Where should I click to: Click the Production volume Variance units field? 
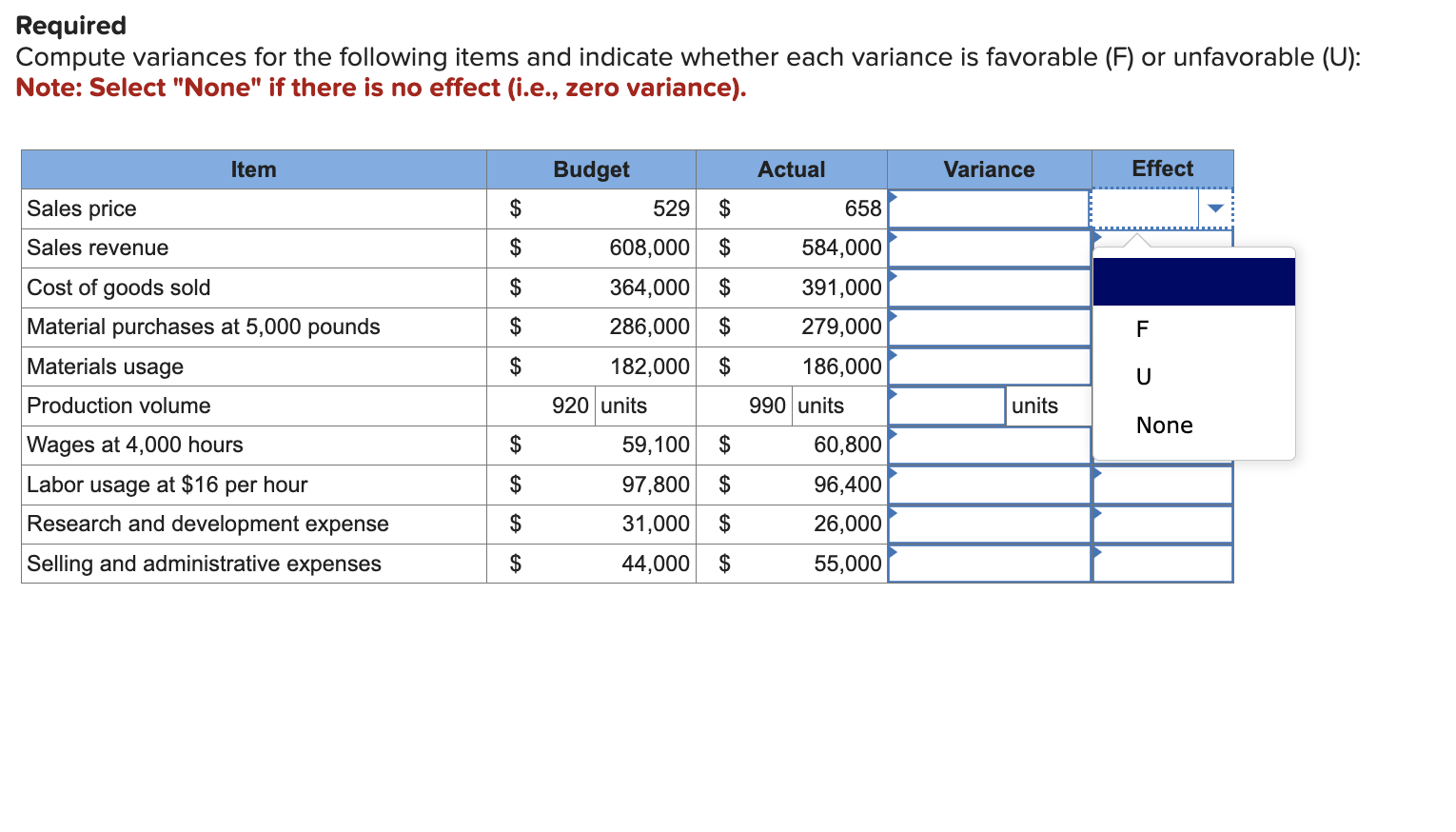click(x=947, y=406)
